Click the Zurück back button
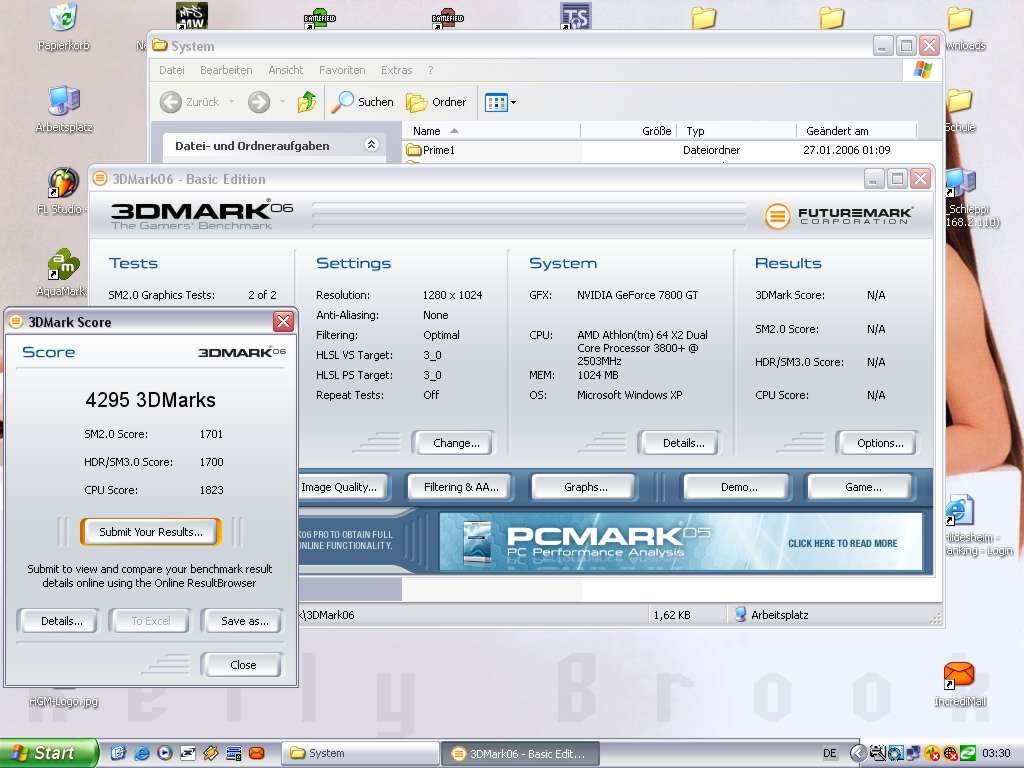 (x=190, y=102)
